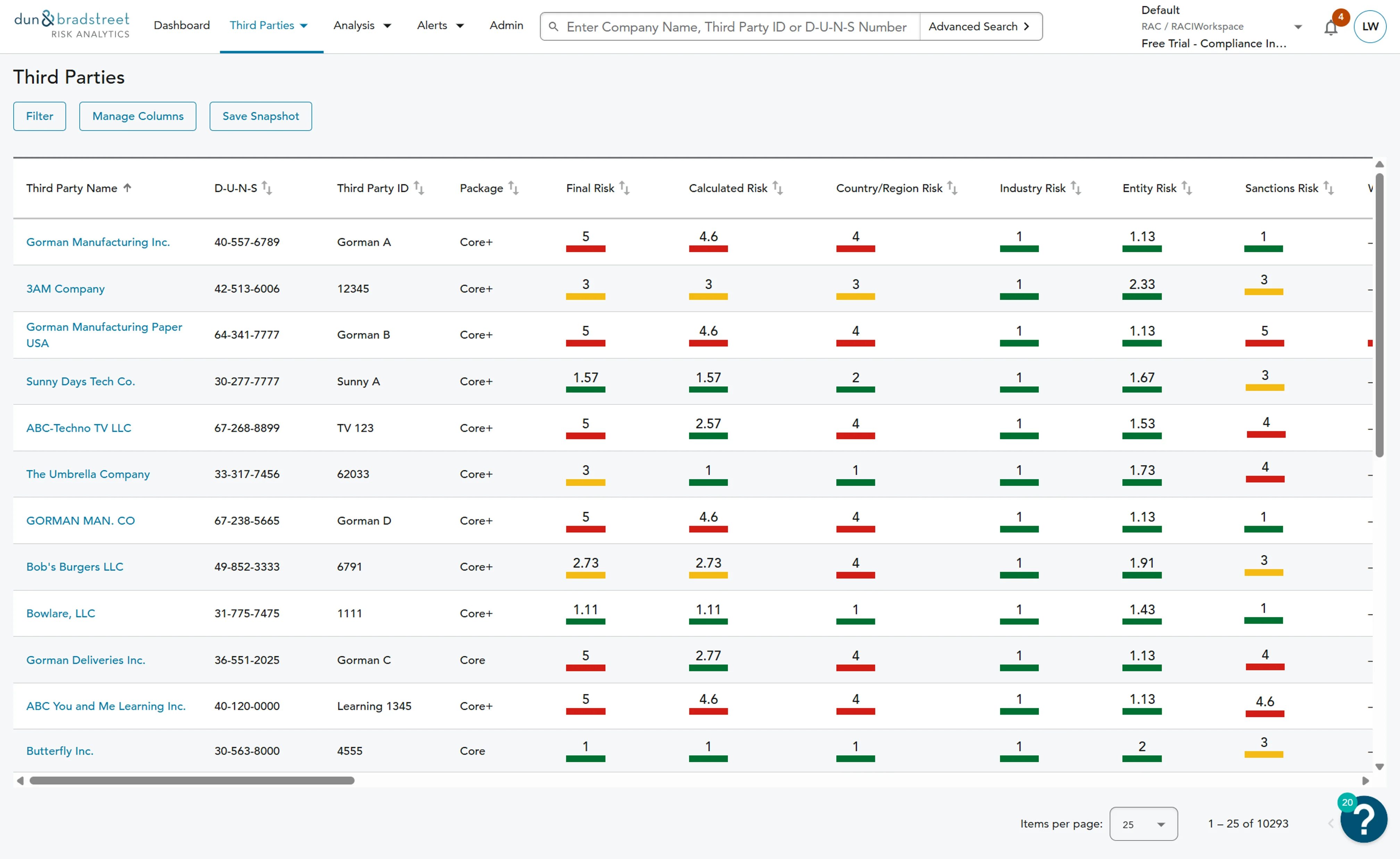Click the horizontal scrollbar thumb
The image size is (1400, 859).
pyautogui.click(x=192, y=781)
